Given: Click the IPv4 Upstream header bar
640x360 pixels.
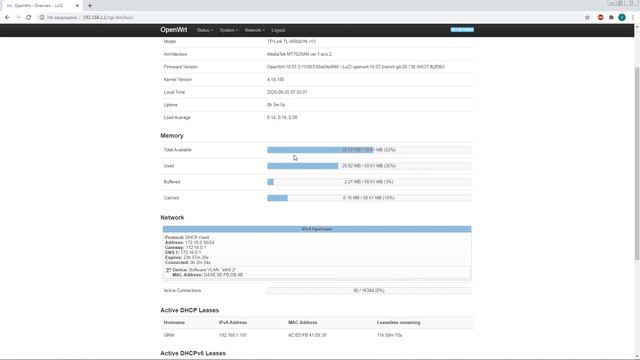Looking at the screenshot, I should [x=317, y=229].
